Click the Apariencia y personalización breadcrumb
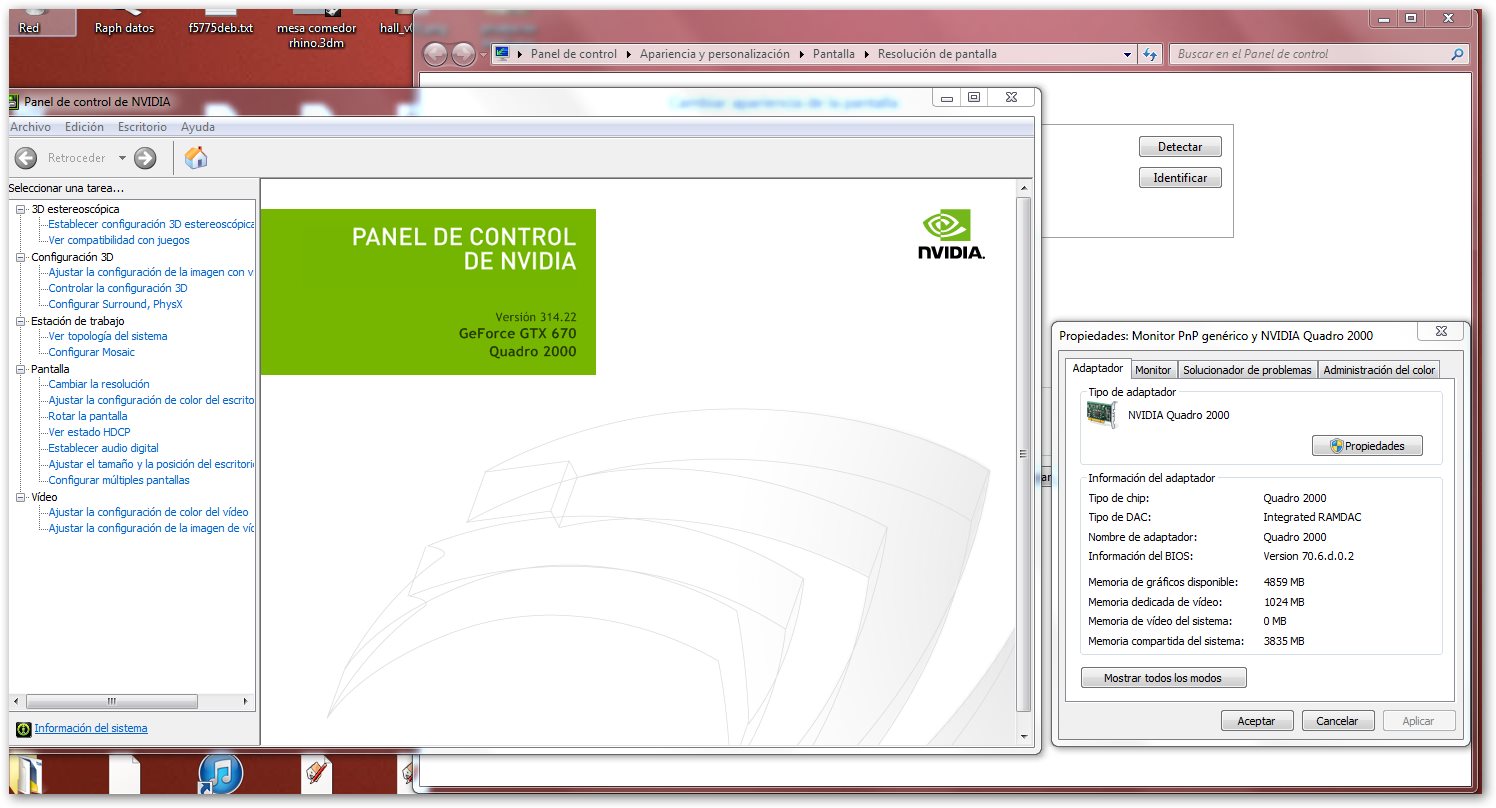1496x808 pixels. coord(715,54)
